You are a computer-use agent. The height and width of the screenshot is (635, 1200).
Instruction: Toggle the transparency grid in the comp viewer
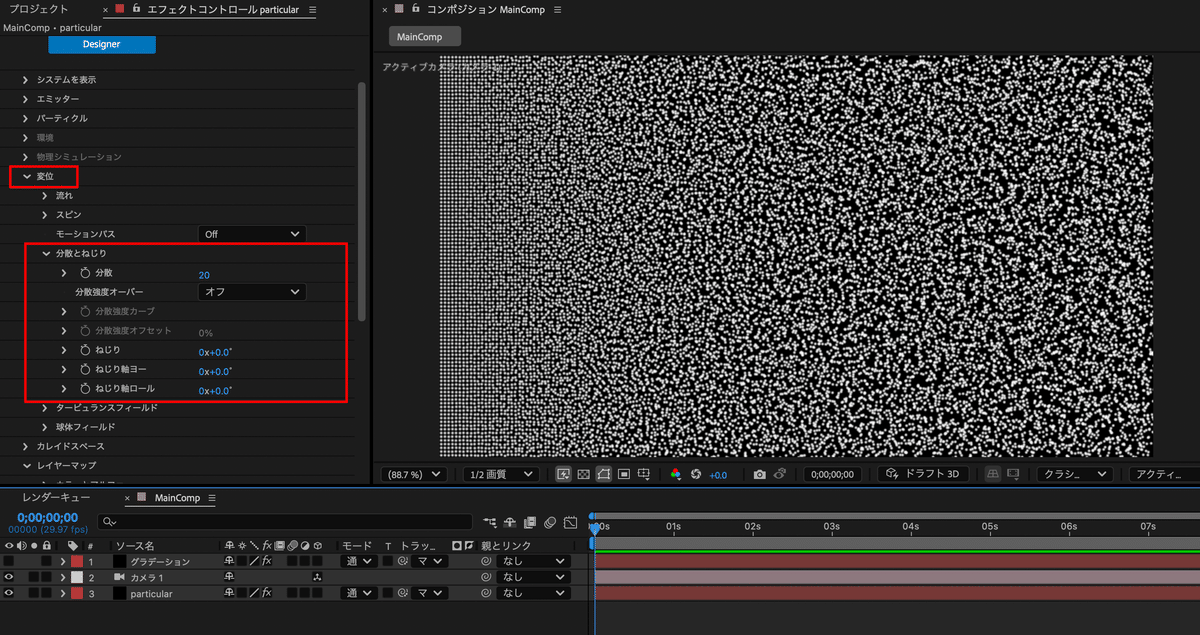[x=583, y=474]
